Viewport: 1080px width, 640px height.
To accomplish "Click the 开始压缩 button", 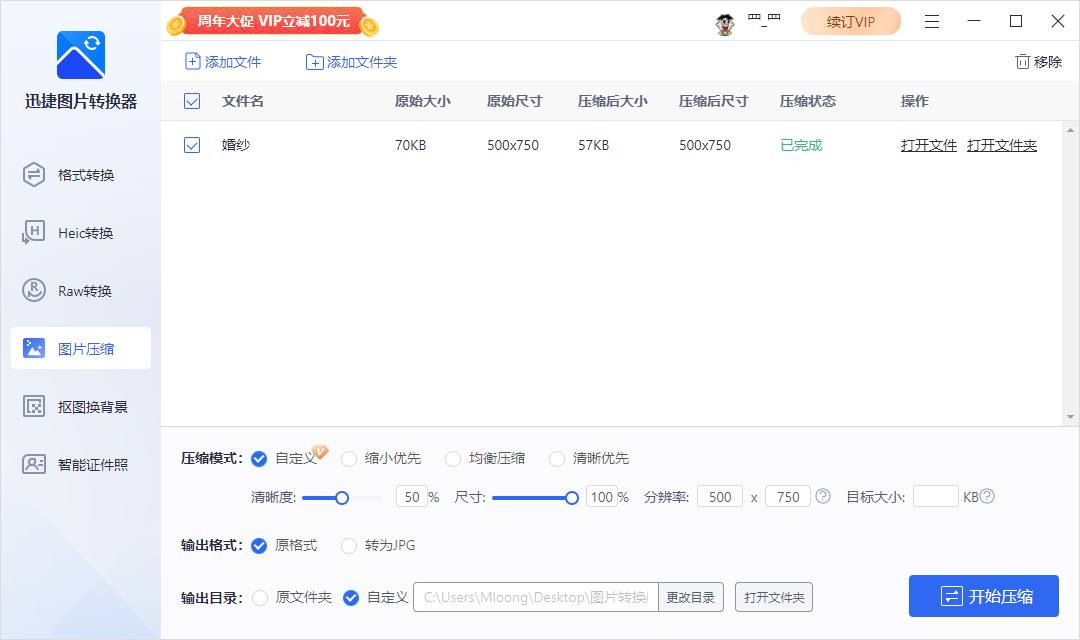I will pyautogui.click(x=984, y=596).
